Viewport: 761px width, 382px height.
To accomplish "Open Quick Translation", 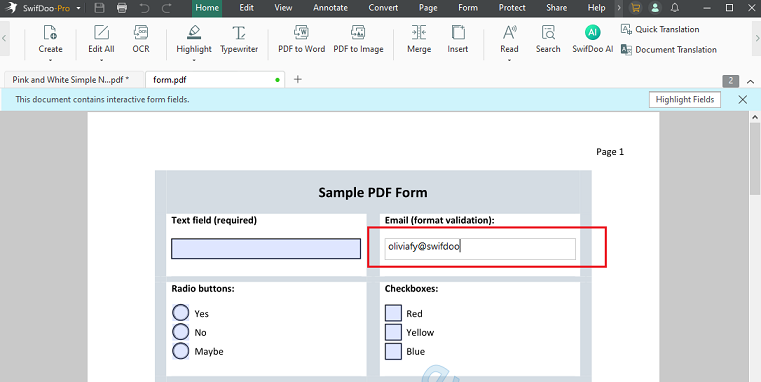I will click(x=660, y=29).
